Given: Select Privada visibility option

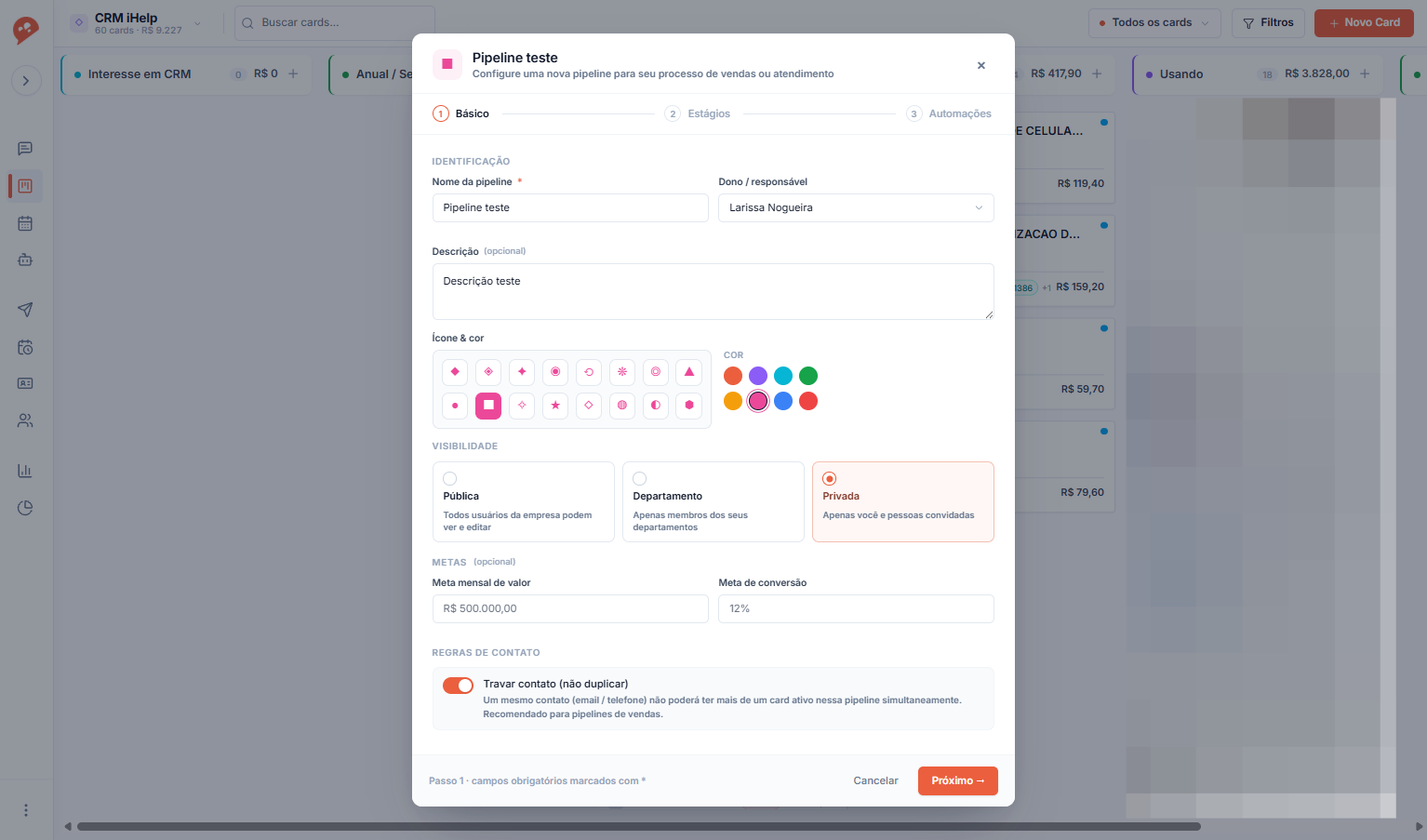Looking at the screenshot, I should [903, 502].
